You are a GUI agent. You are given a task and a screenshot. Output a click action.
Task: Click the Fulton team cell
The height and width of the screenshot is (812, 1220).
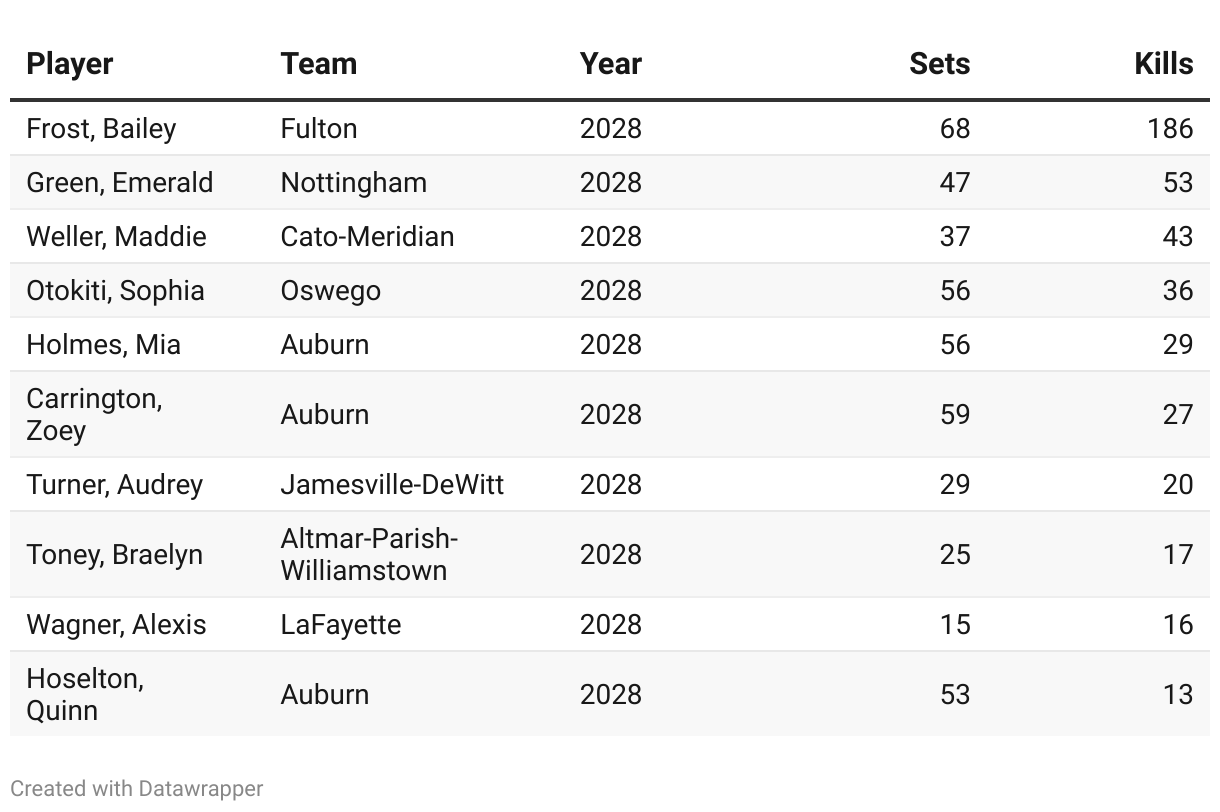point(318,129)
